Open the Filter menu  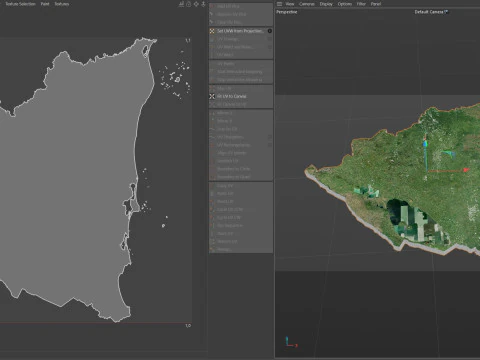361,4
